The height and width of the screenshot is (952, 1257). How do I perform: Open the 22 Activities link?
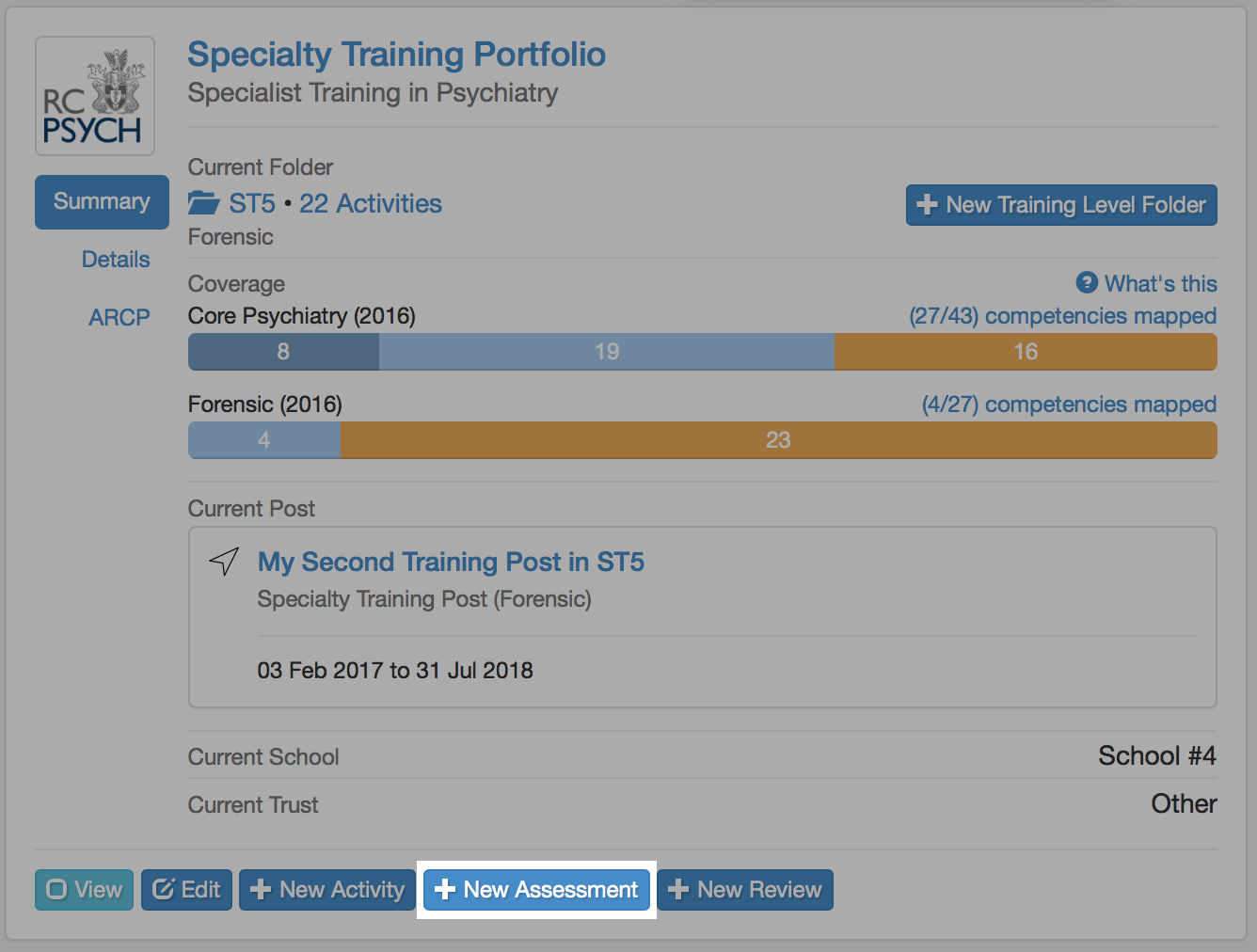[371, 203]
